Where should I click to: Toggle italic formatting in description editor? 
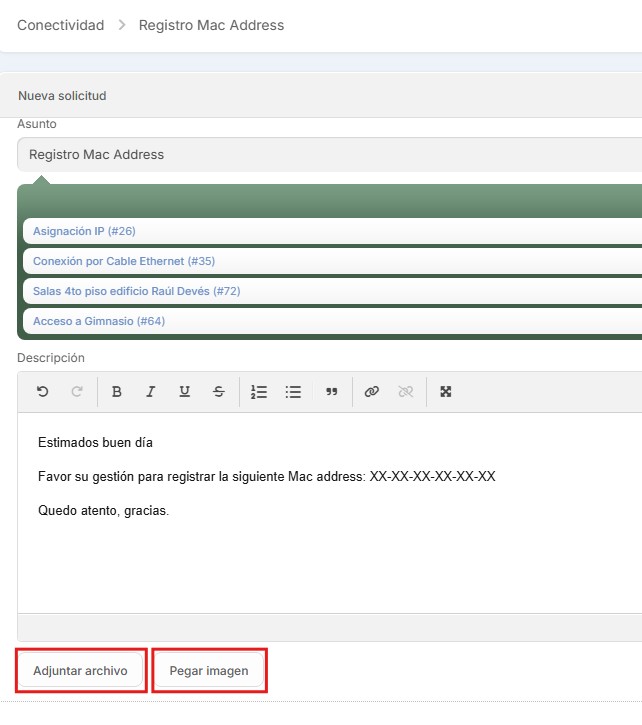tap(151, 392)
